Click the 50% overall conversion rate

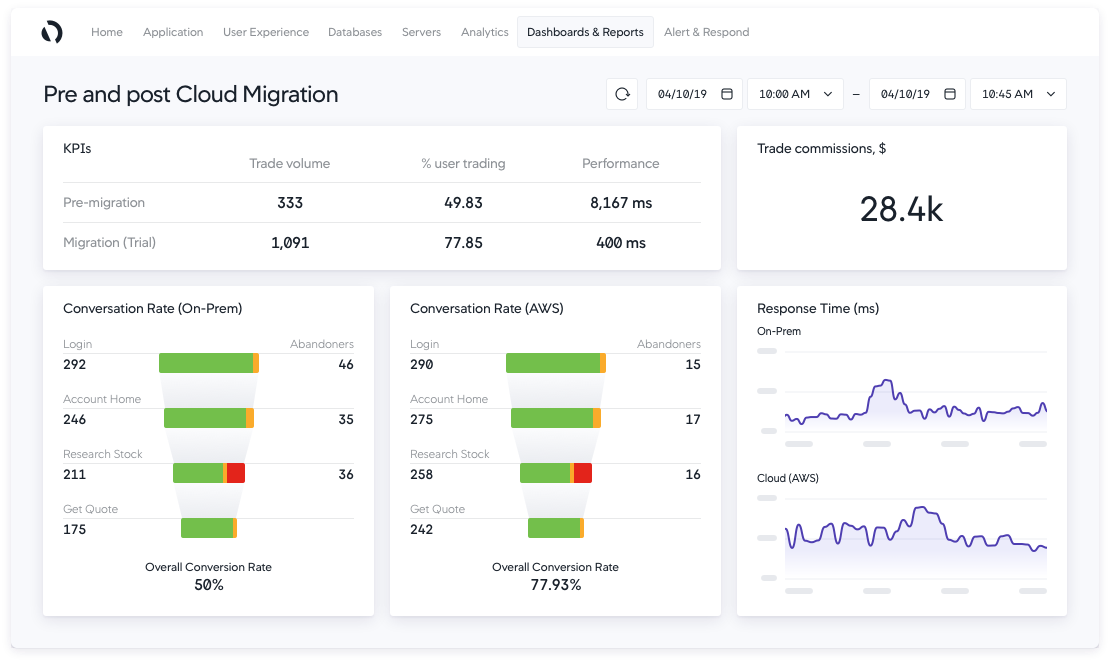click(x=209, y=585)
